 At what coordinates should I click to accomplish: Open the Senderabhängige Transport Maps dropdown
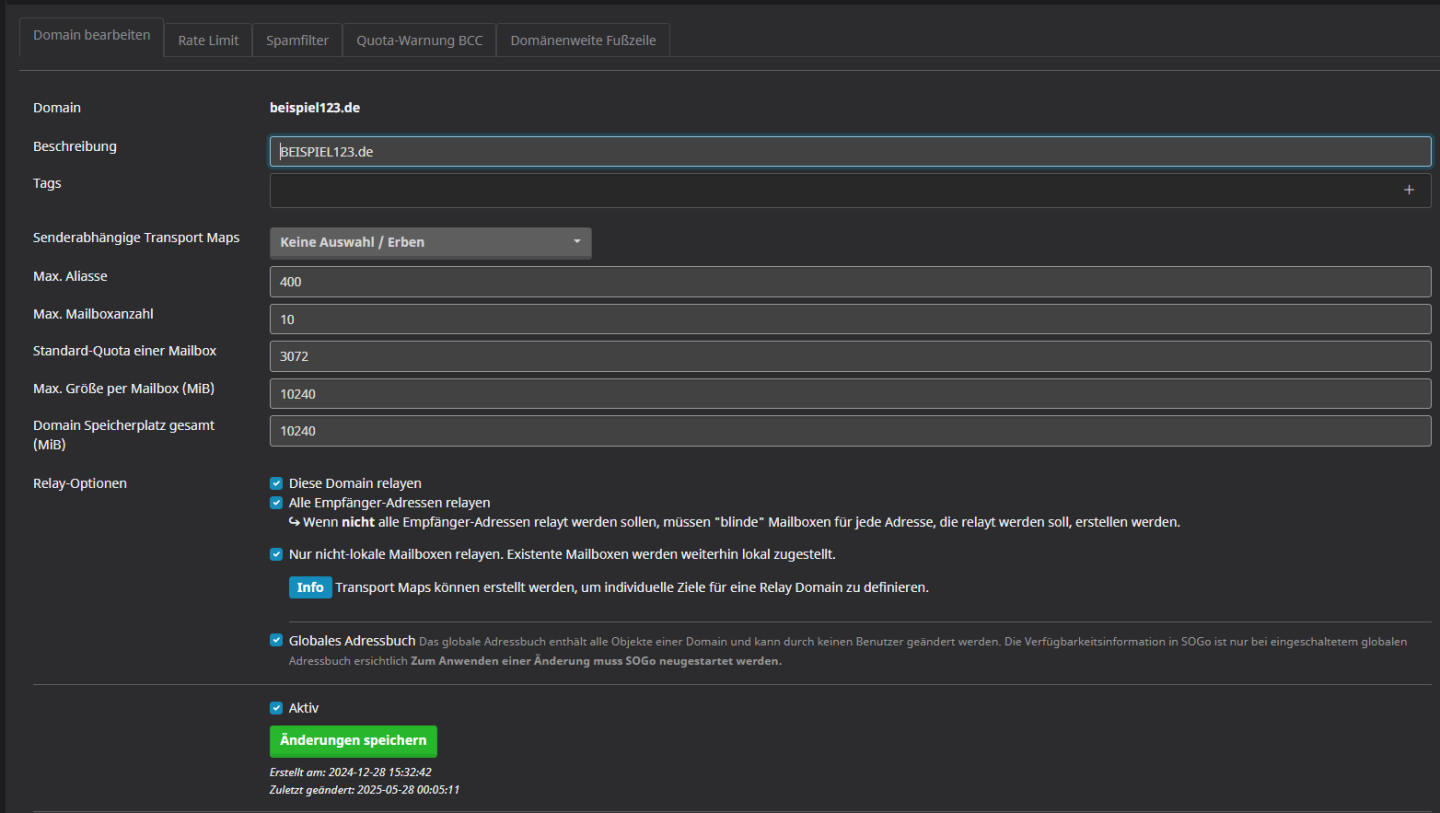click(430, 242)
